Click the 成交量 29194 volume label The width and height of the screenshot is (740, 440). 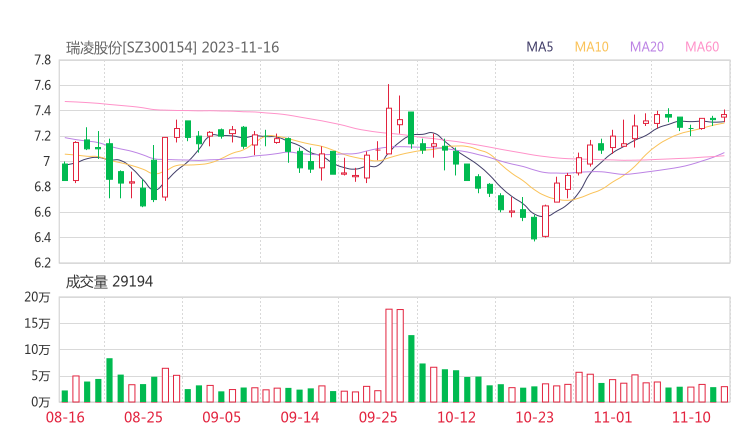pyautogui.click(x=109, y=282)
